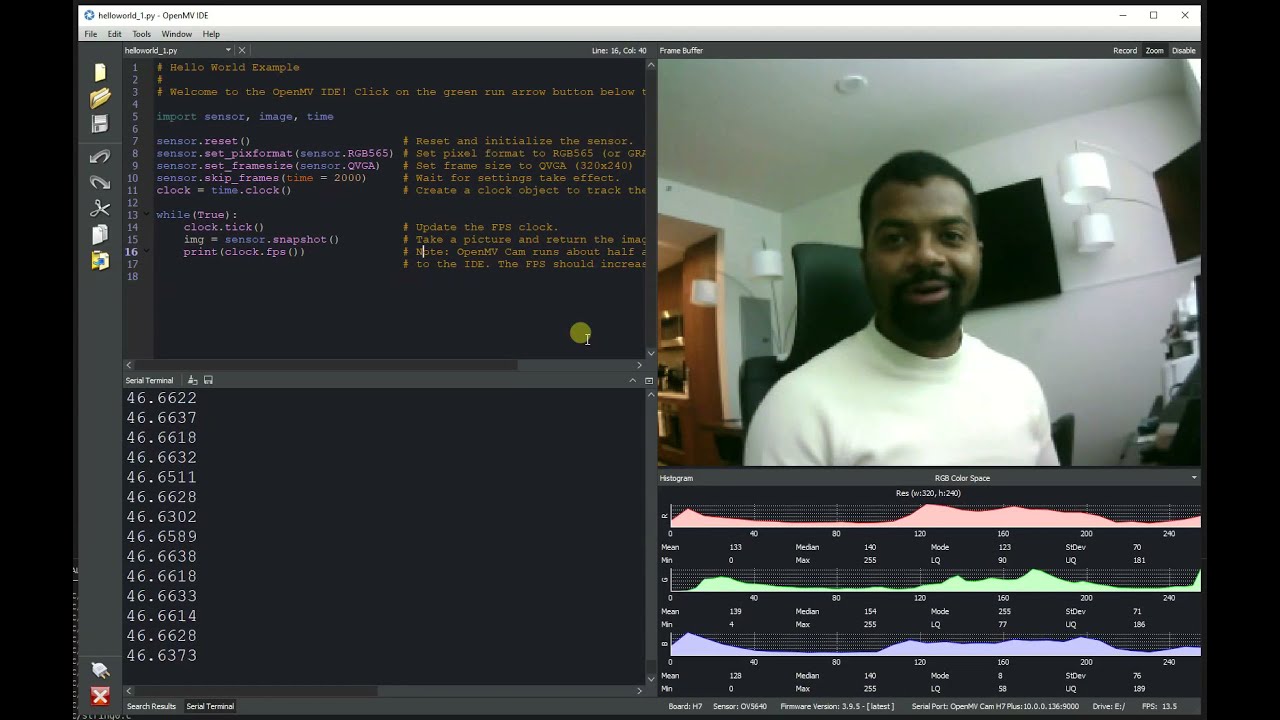Viewport: 1280px width, 720px height.
Task: Collapse the Serial Terminal pane up arrow
Action: coord(632,380)
